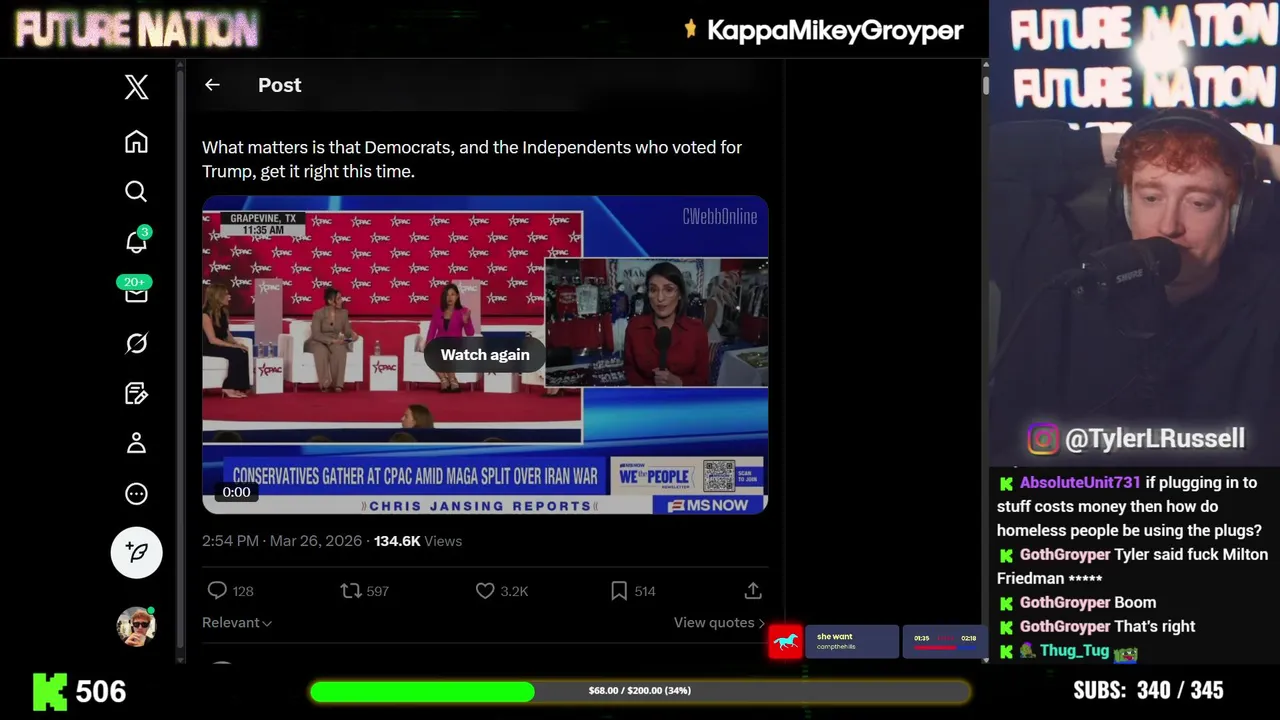Click the page scrollbar thumb at top right
The width and height of the screenshot is (1280, 720).
pyautogui.click(x=985, y=85)
